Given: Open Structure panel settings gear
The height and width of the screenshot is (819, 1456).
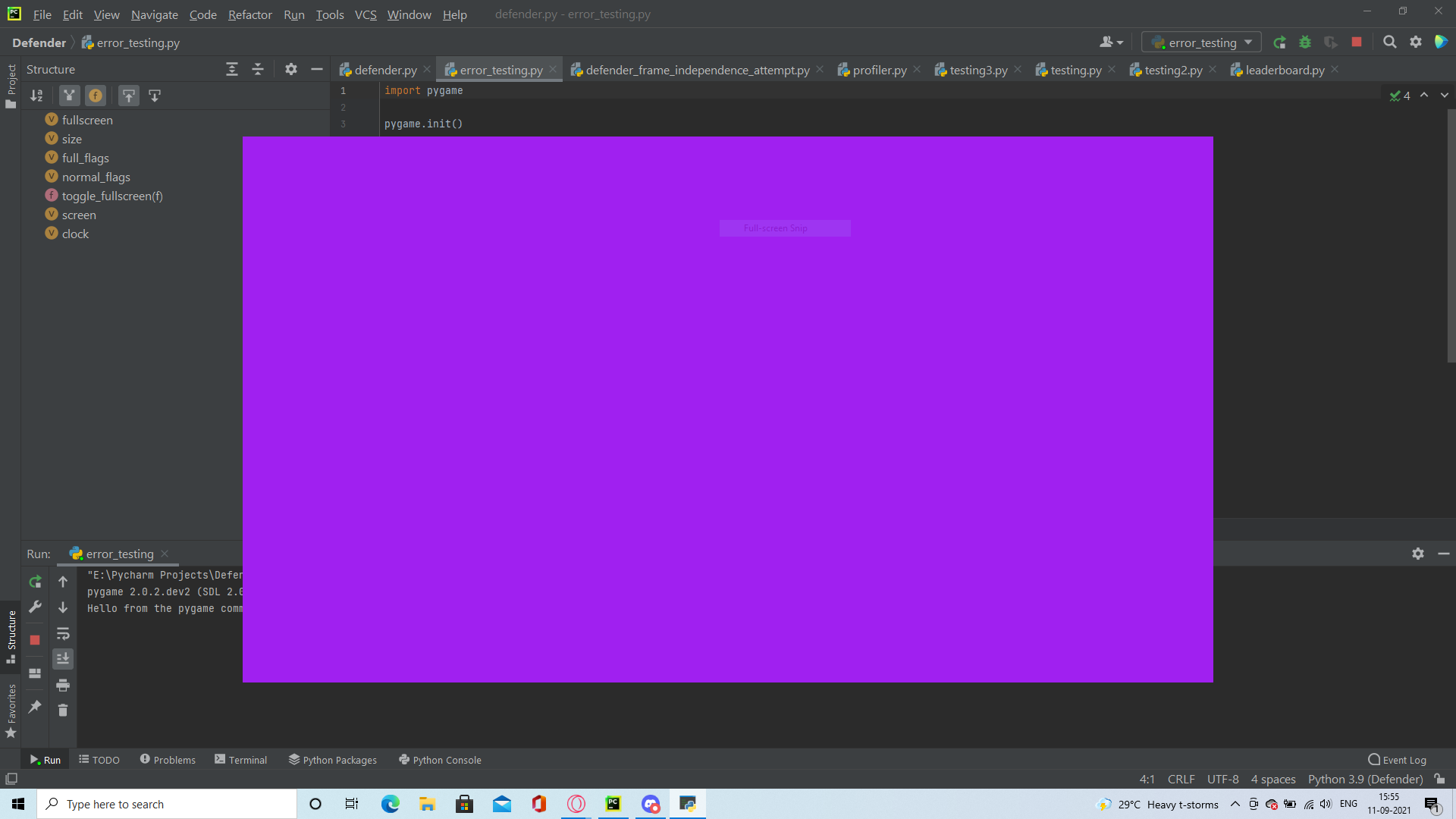Looking at the screenshot, I should point(290,69).
